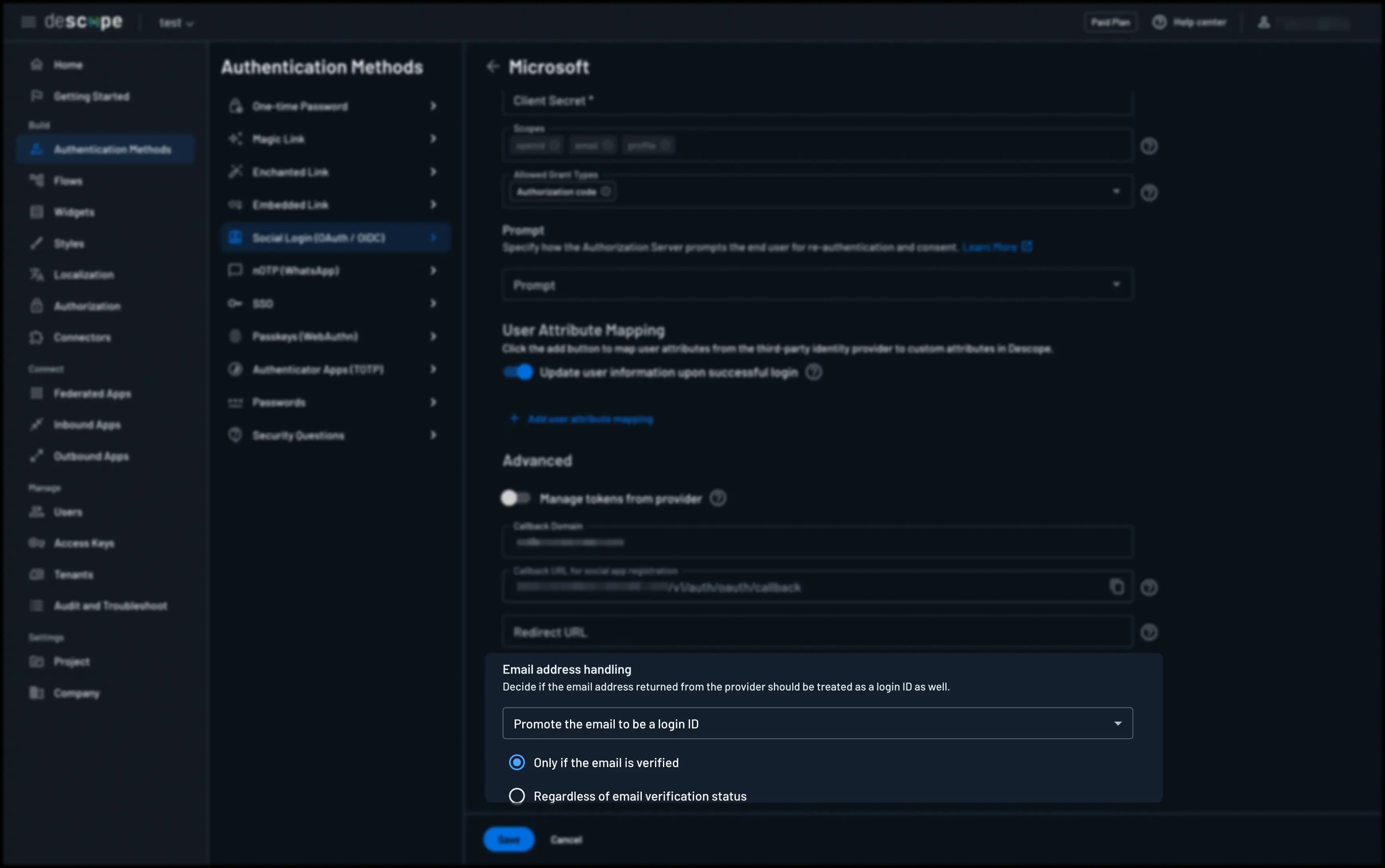
Task: Click the Tenants sidebar icon
Action: [x=36, y=574]
